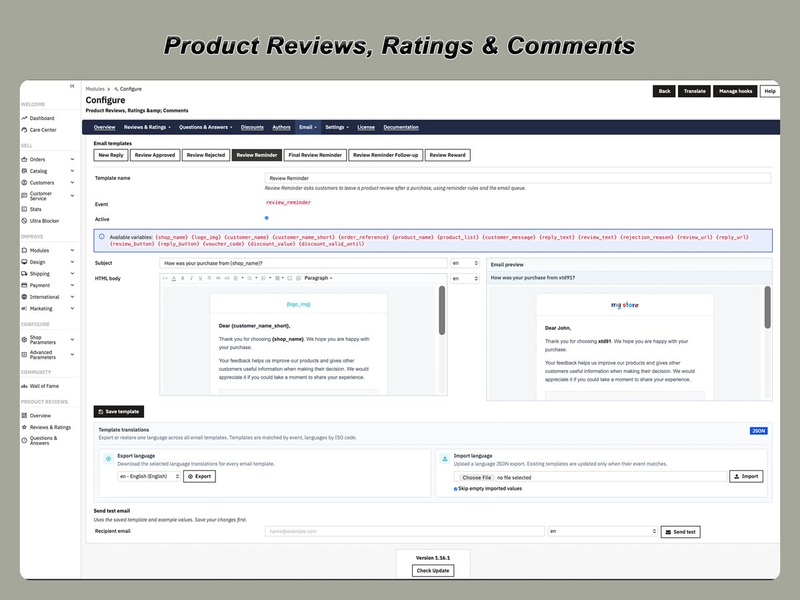Click the Shop Parameters gear icon
This screenshot has width=800, height=600.
[x=24, y=340]
